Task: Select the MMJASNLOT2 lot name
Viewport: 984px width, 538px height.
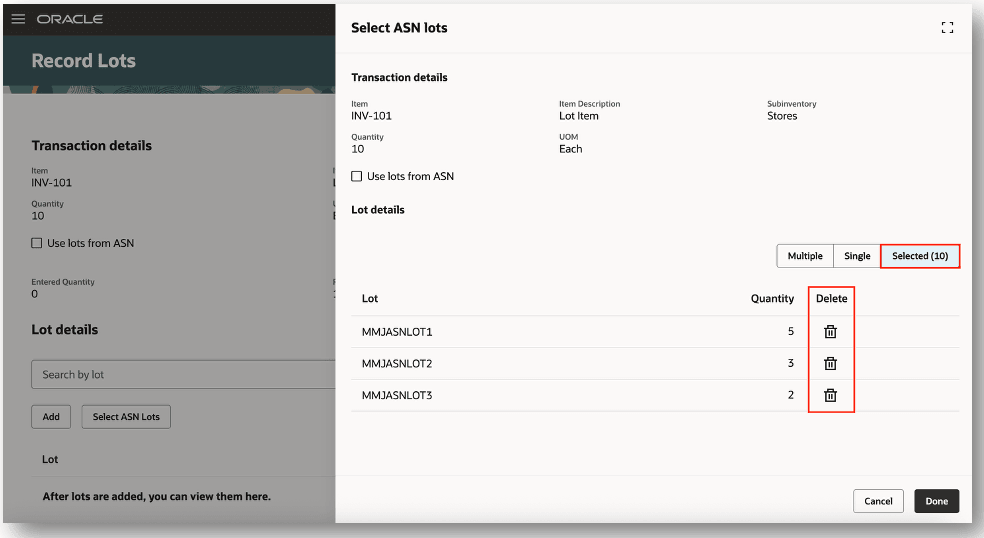Action: click(x=397, y=363)
